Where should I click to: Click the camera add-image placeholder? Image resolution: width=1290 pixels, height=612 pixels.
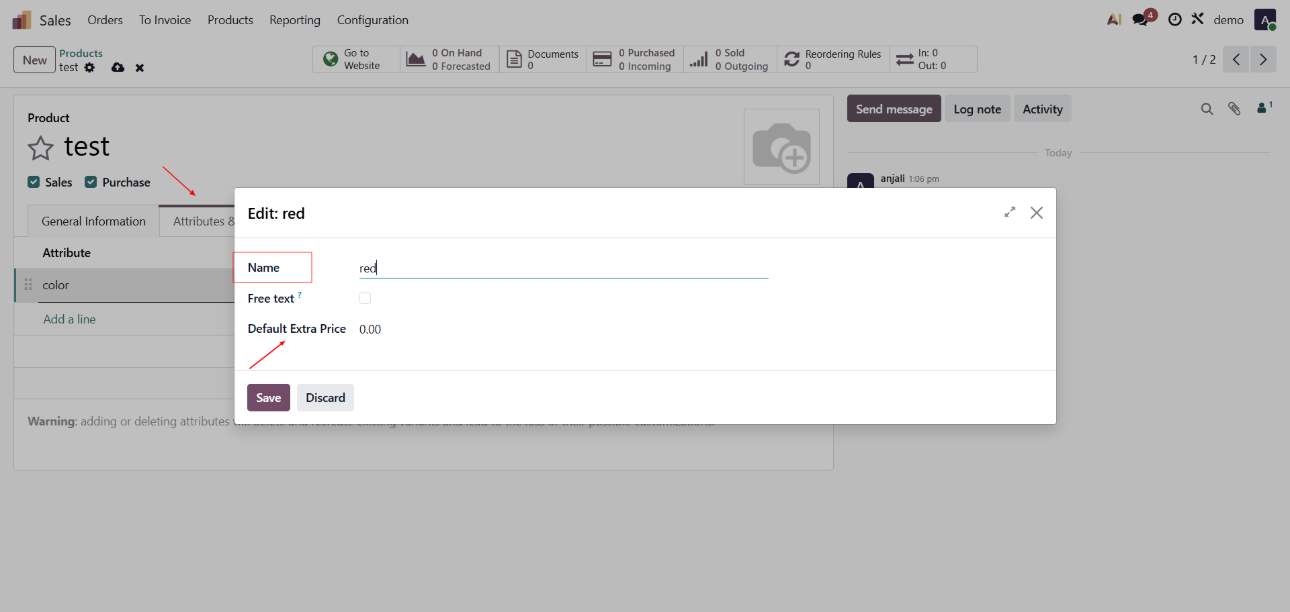point(781,148)
